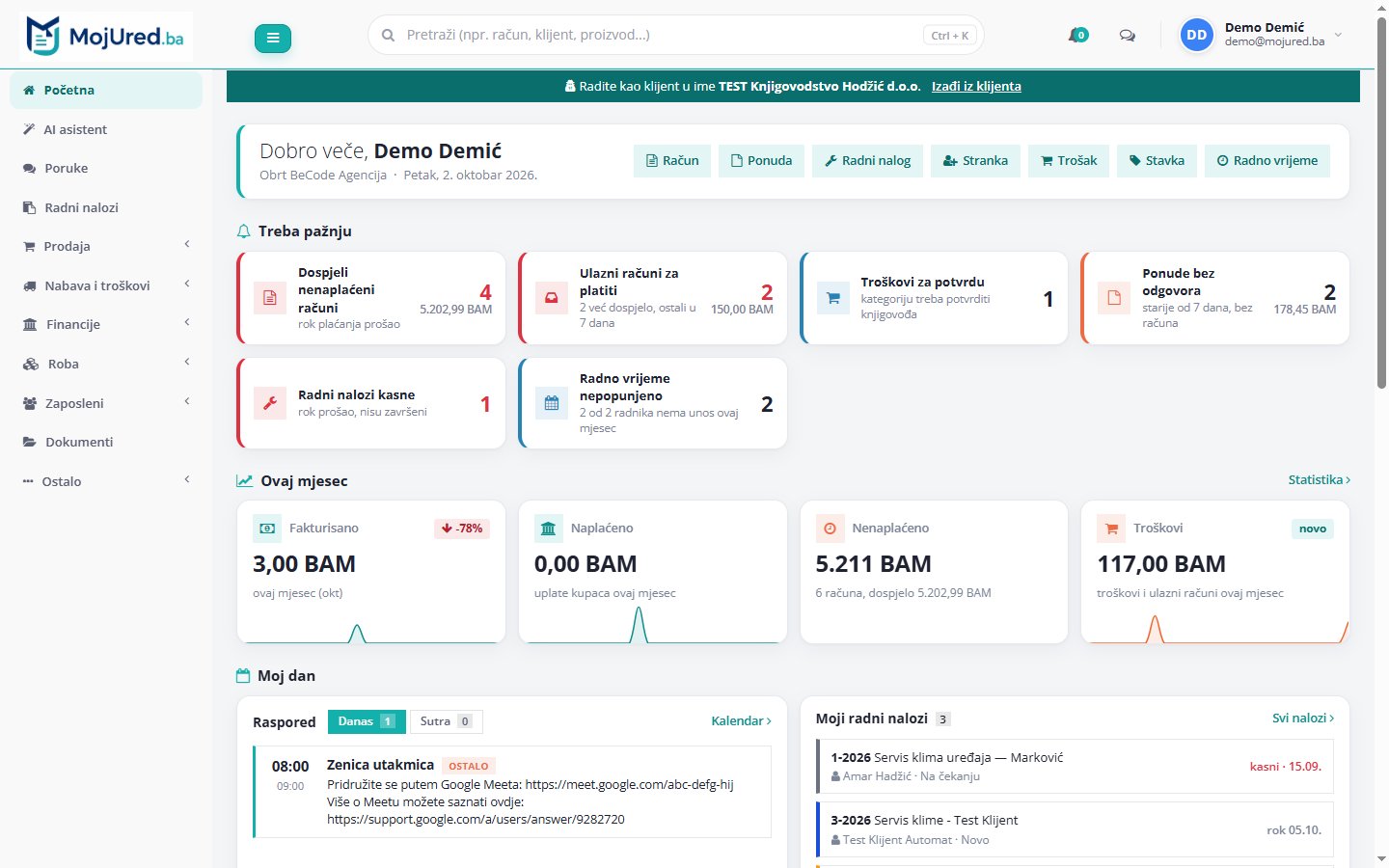Click the Troškovi card cart icon

point(1111,529)
